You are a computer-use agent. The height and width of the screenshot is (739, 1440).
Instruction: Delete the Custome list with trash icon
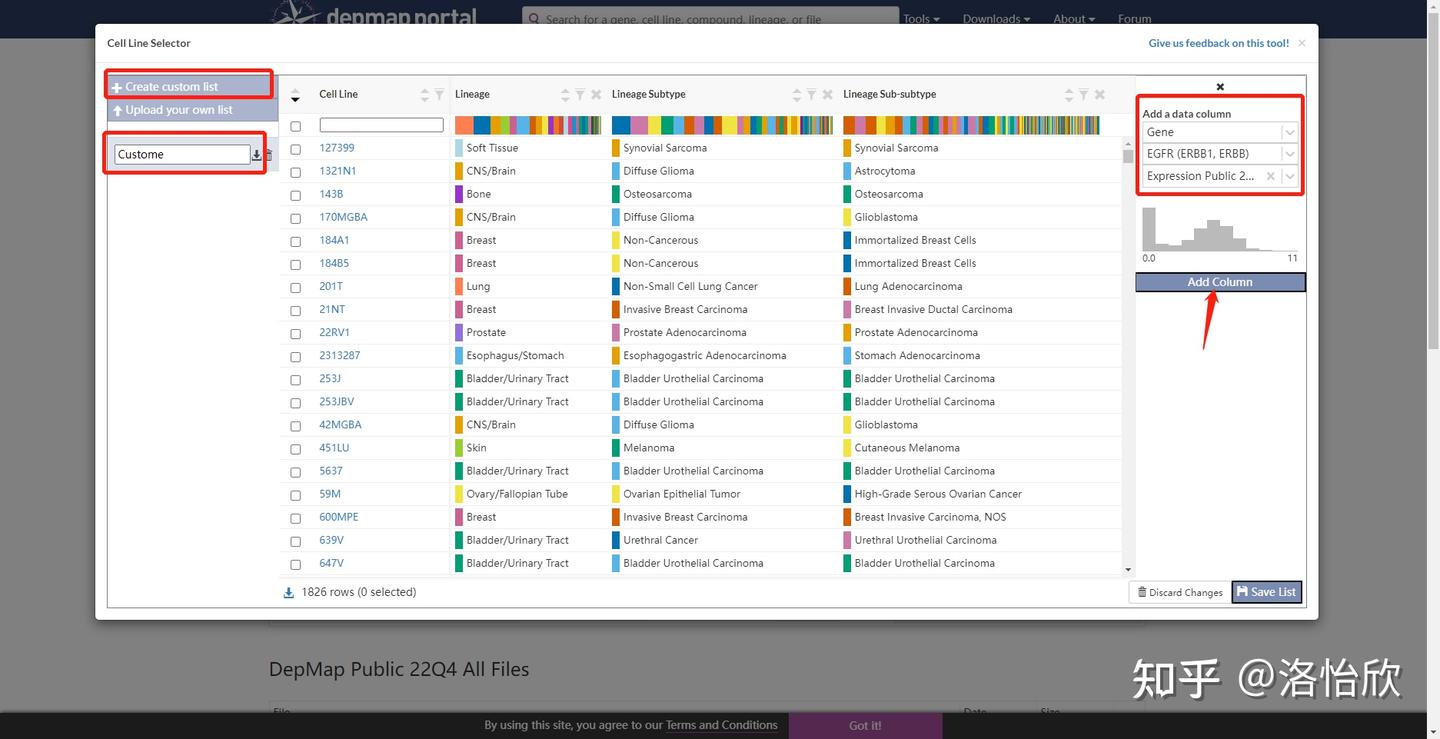[267, 155]
